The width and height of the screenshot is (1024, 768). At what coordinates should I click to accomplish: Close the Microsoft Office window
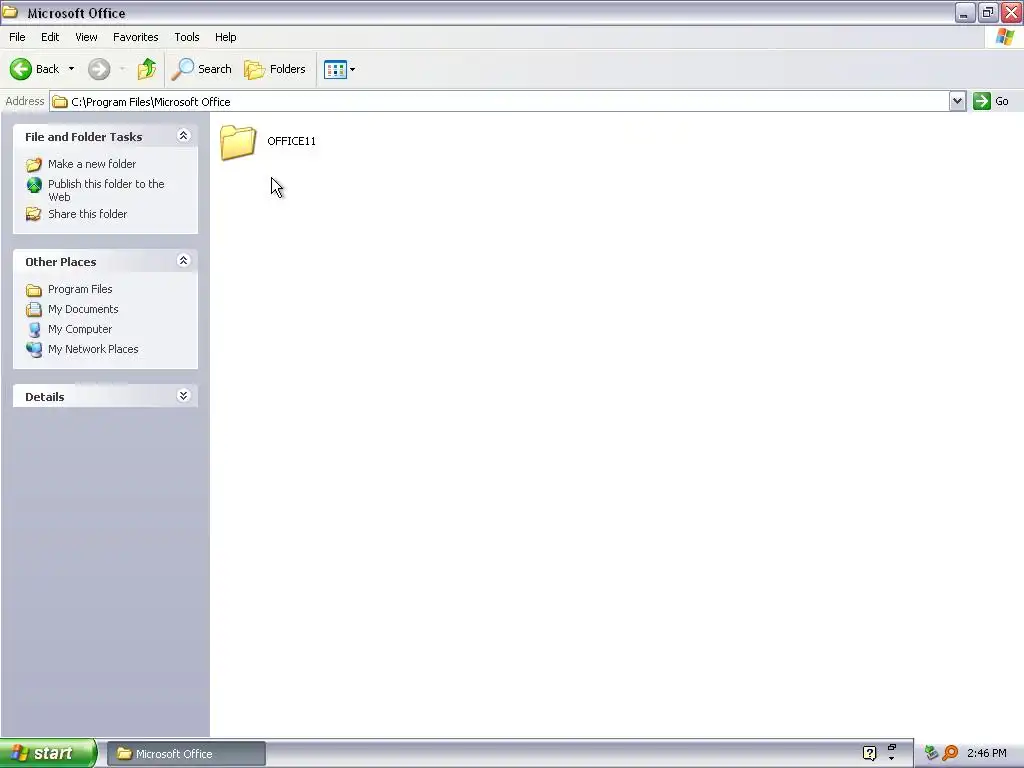click(x=1012, y=12)
